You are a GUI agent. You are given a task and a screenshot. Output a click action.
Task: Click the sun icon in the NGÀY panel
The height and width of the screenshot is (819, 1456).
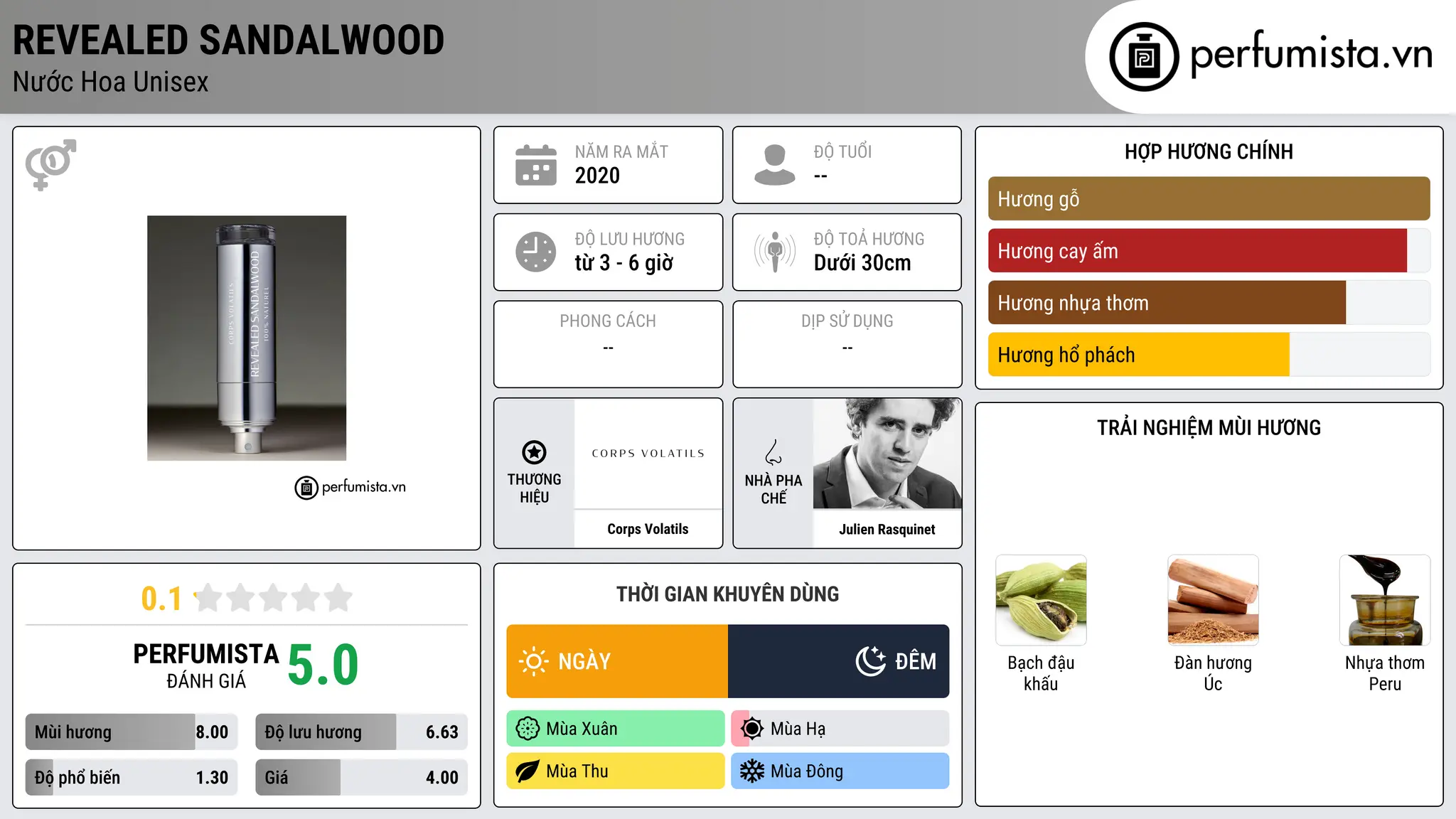pos(534,661)
